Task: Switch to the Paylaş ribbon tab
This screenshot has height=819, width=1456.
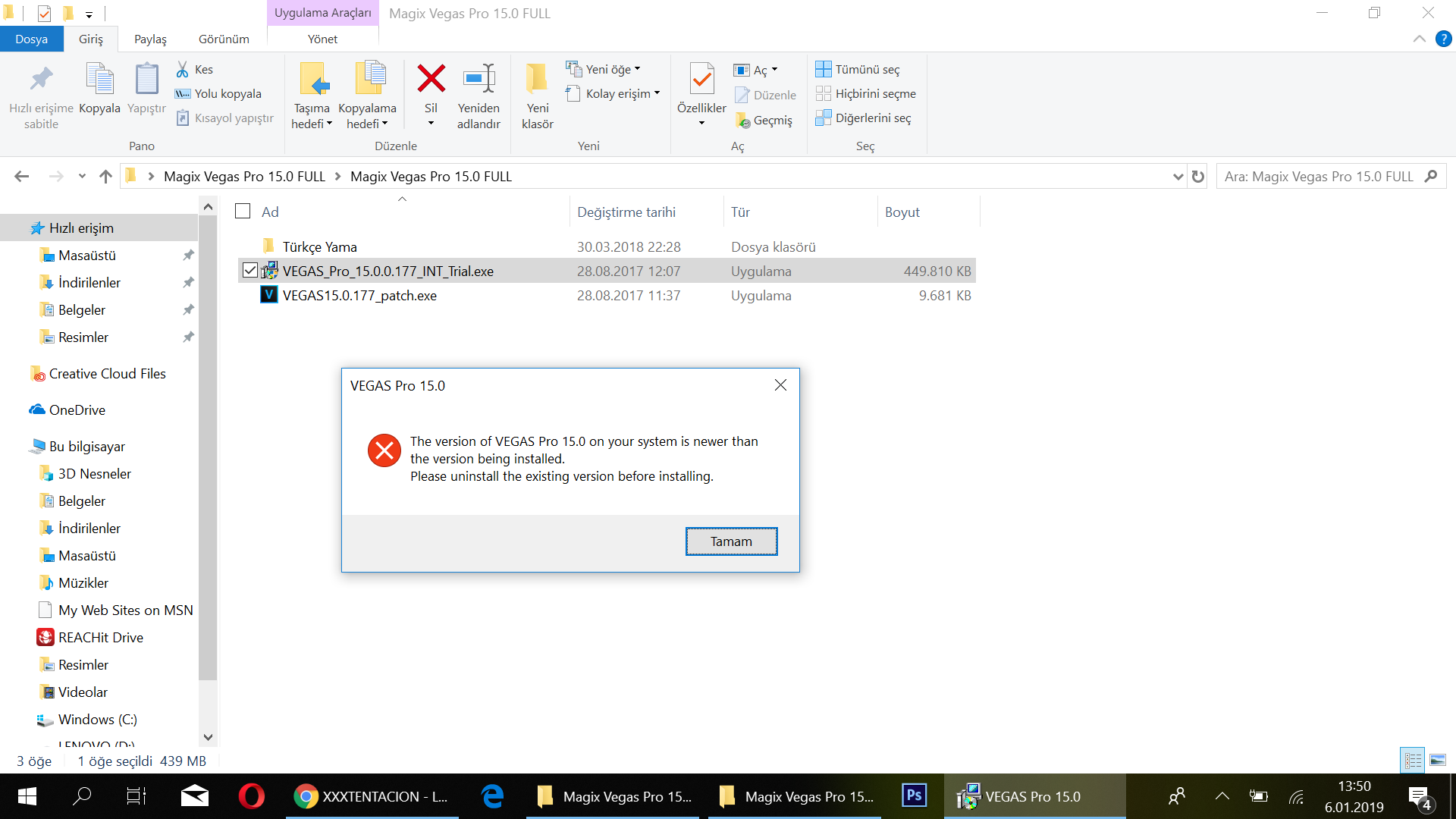Action: 150,39
